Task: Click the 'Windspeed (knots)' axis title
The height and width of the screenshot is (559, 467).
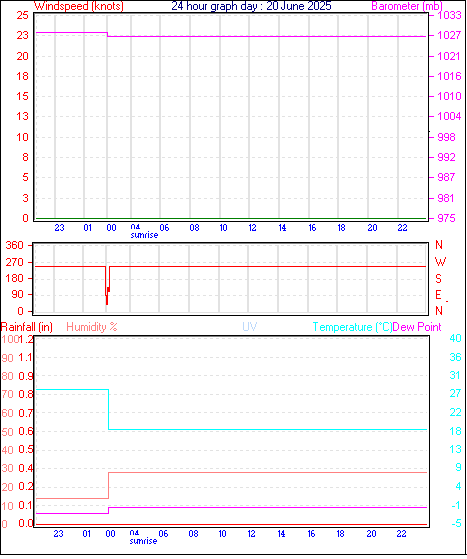Action: click(79, 6)
